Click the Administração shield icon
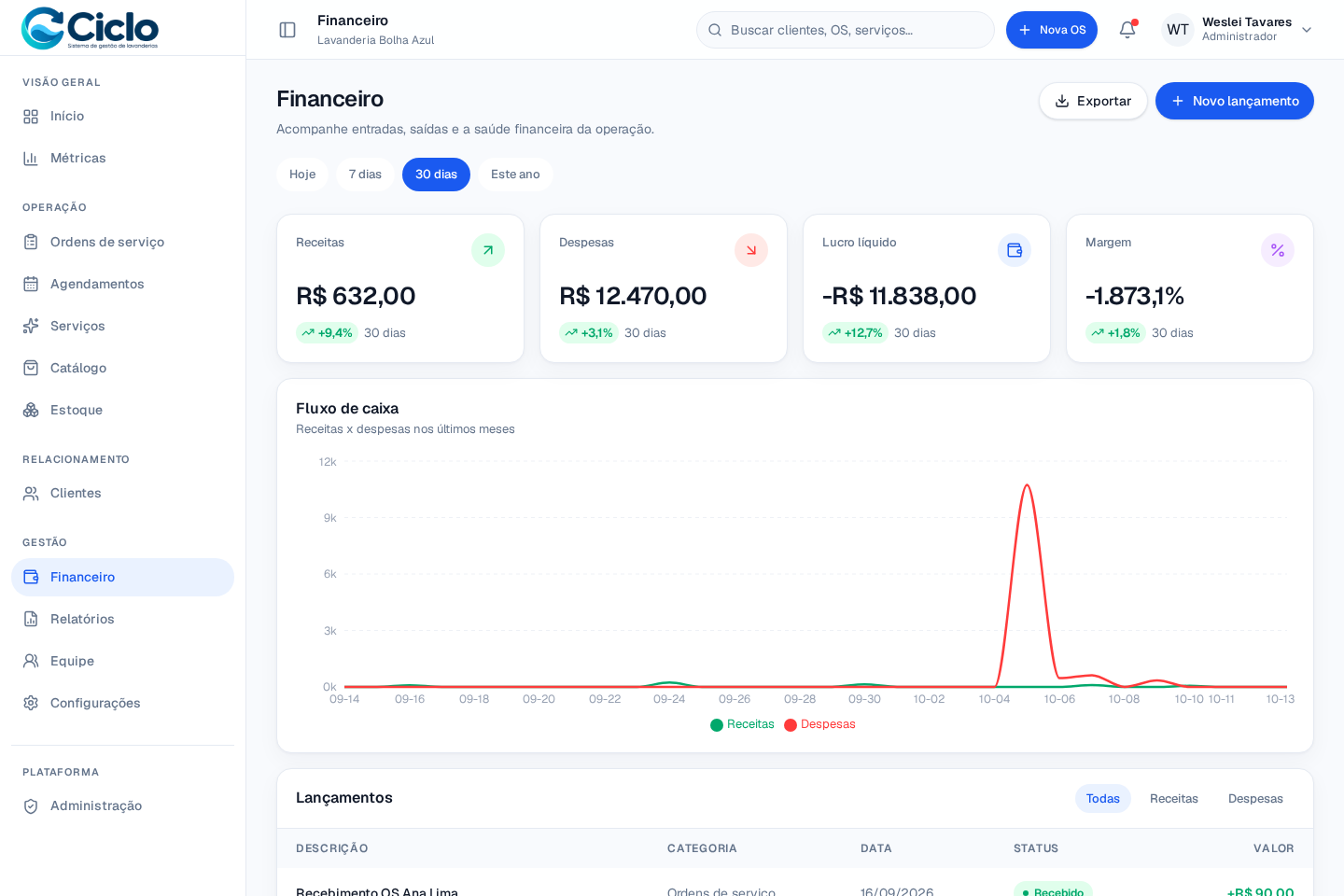Screen dimensions: 1344x896 pos(31,806)
